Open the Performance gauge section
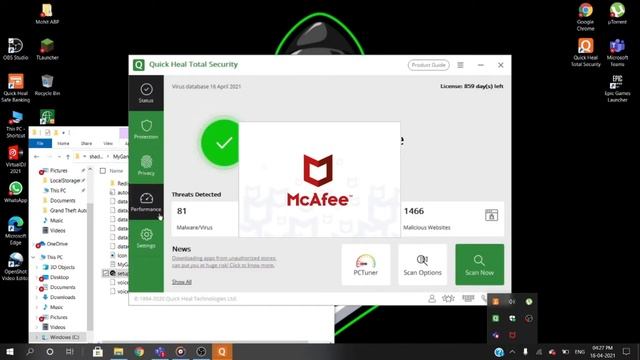The height and width of the screenshot is (360, 640). point(146,202)
